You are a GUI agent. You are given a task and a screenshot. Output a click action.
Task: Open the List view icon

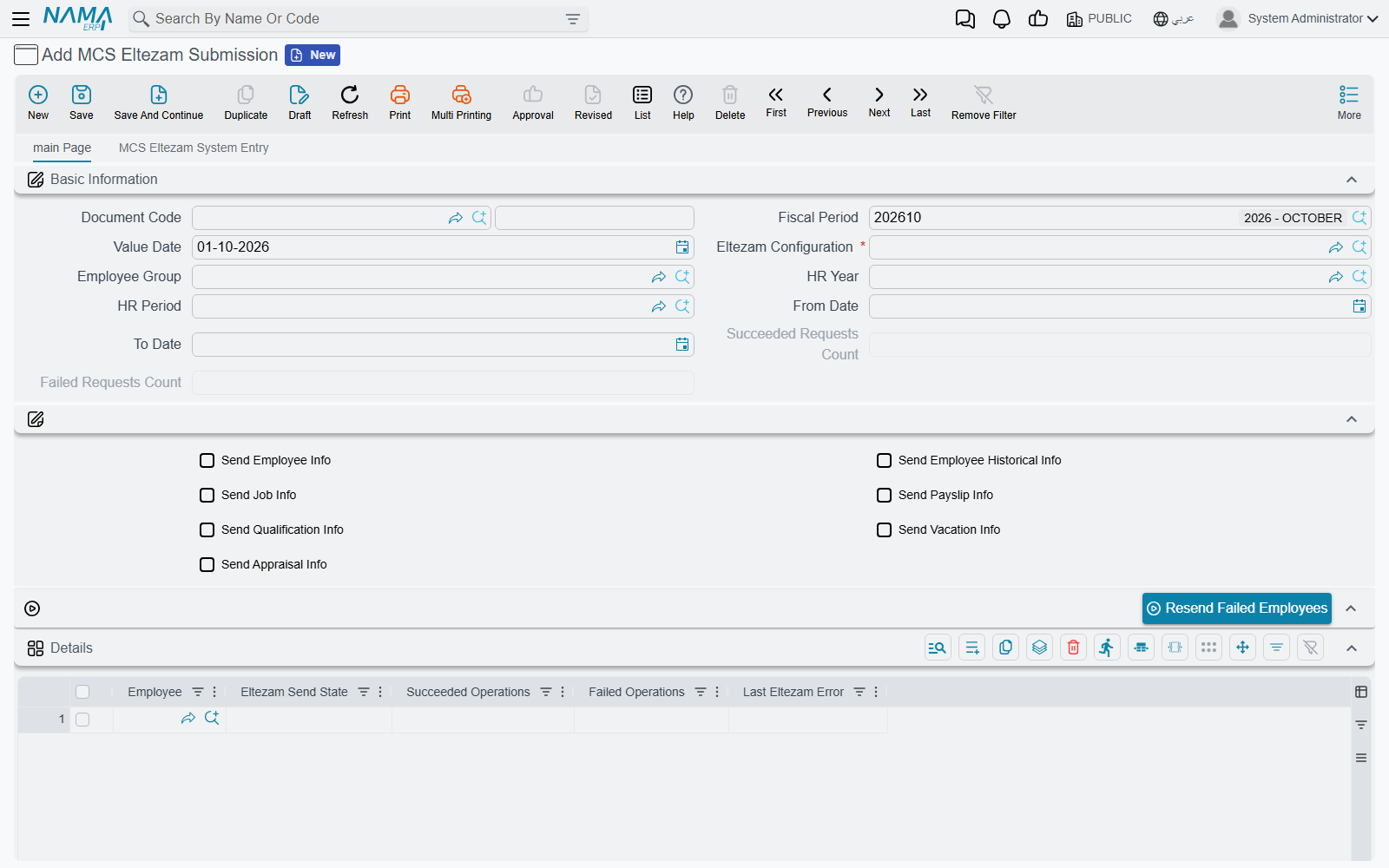tap(642, 95)
